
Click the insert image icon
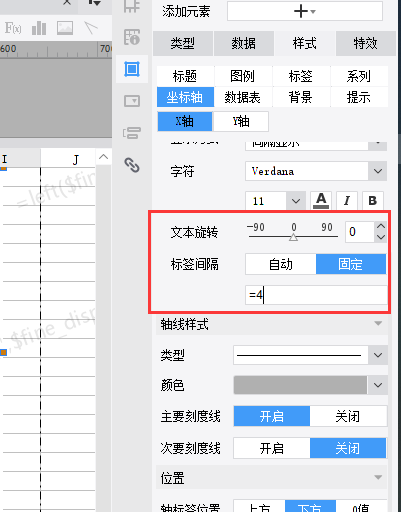click(x=65, y=28)
